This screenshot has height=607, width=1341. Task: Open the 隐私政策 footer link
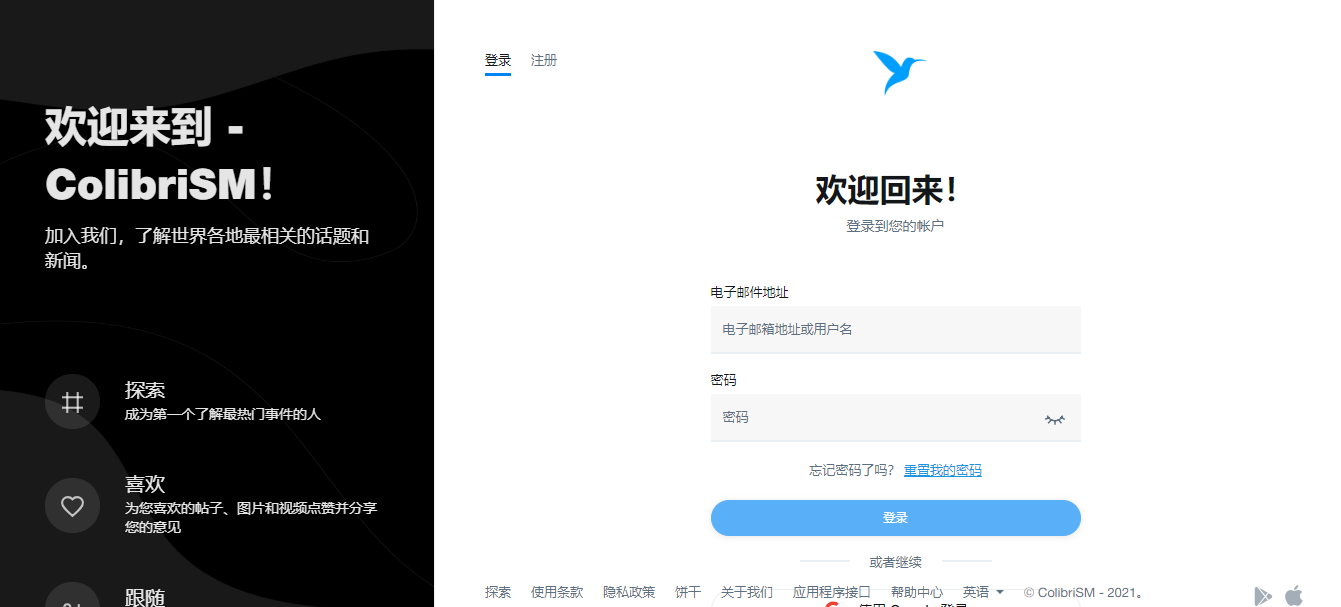629,592
